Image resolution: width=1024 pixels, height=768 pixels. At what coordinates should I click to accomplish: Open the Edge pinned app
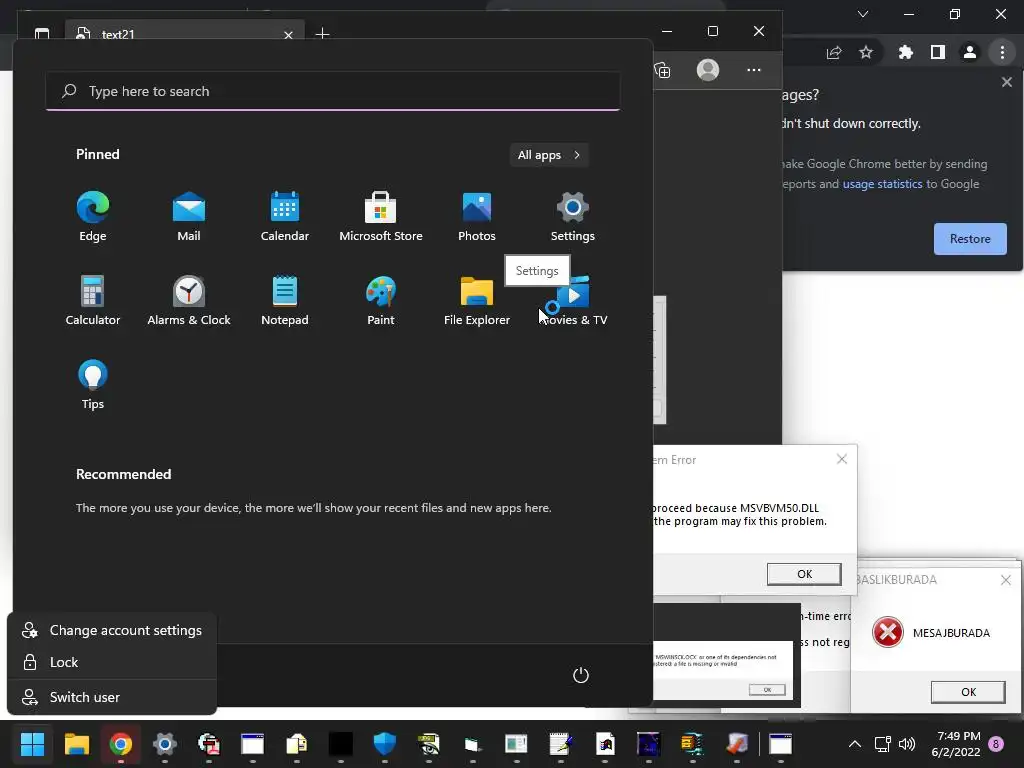point(93,216)
